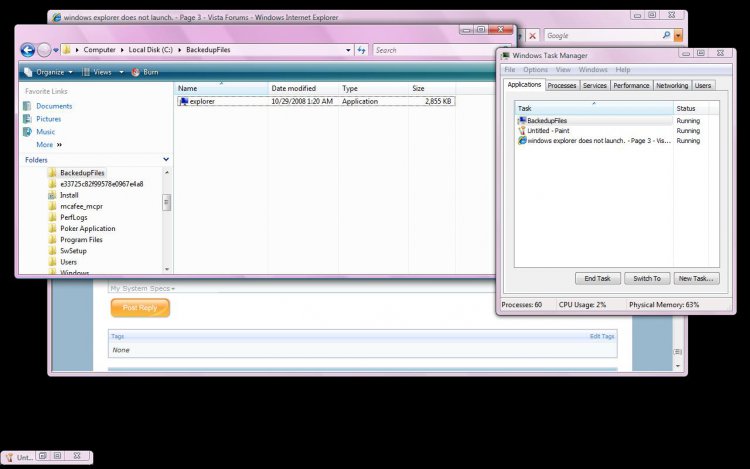Open recent pages dropdown beside Forward arrow
750x469 pixels.
coord(56,50)
